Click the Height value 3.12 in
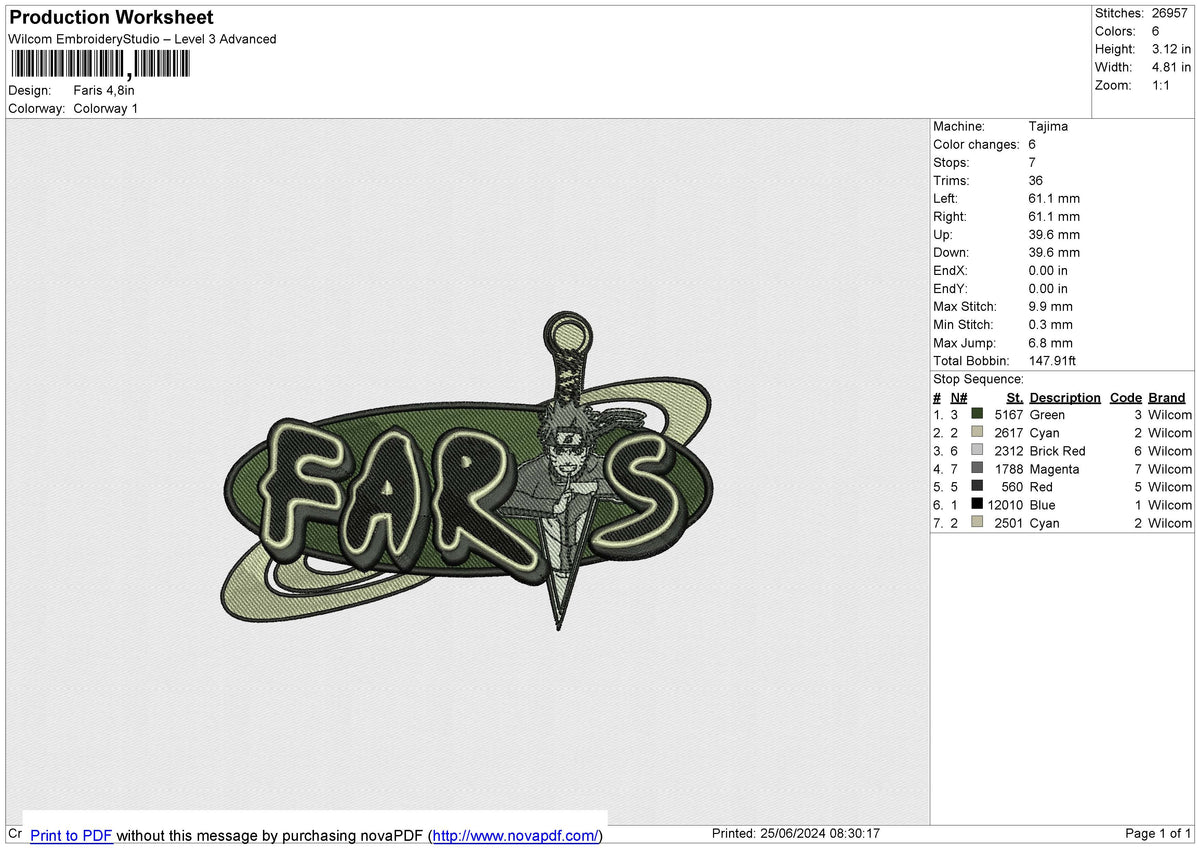 (x=1171, y=49)
